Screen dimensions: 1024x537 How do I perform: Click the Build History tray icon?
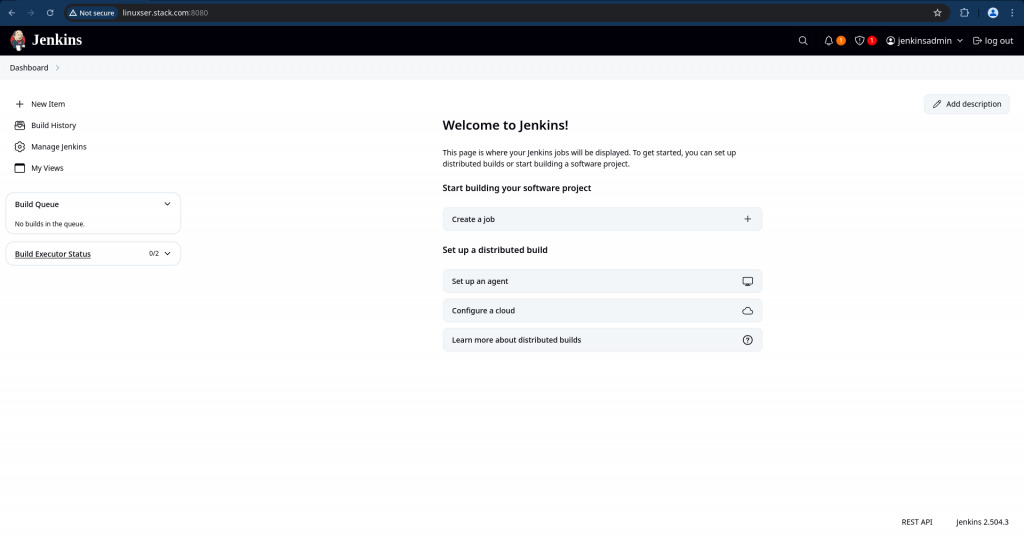20,125
